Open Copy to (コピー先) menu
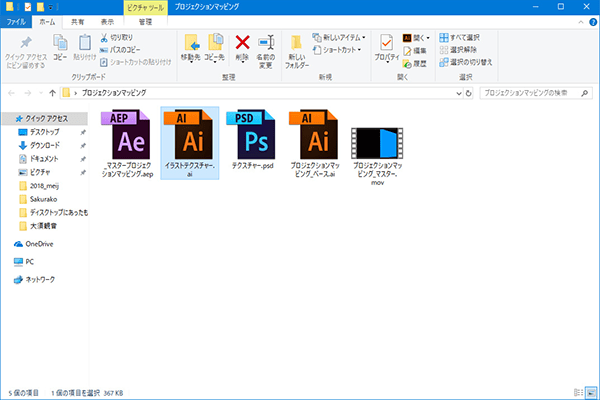Screen dimensions: 600x400 [x=215, y=49]
